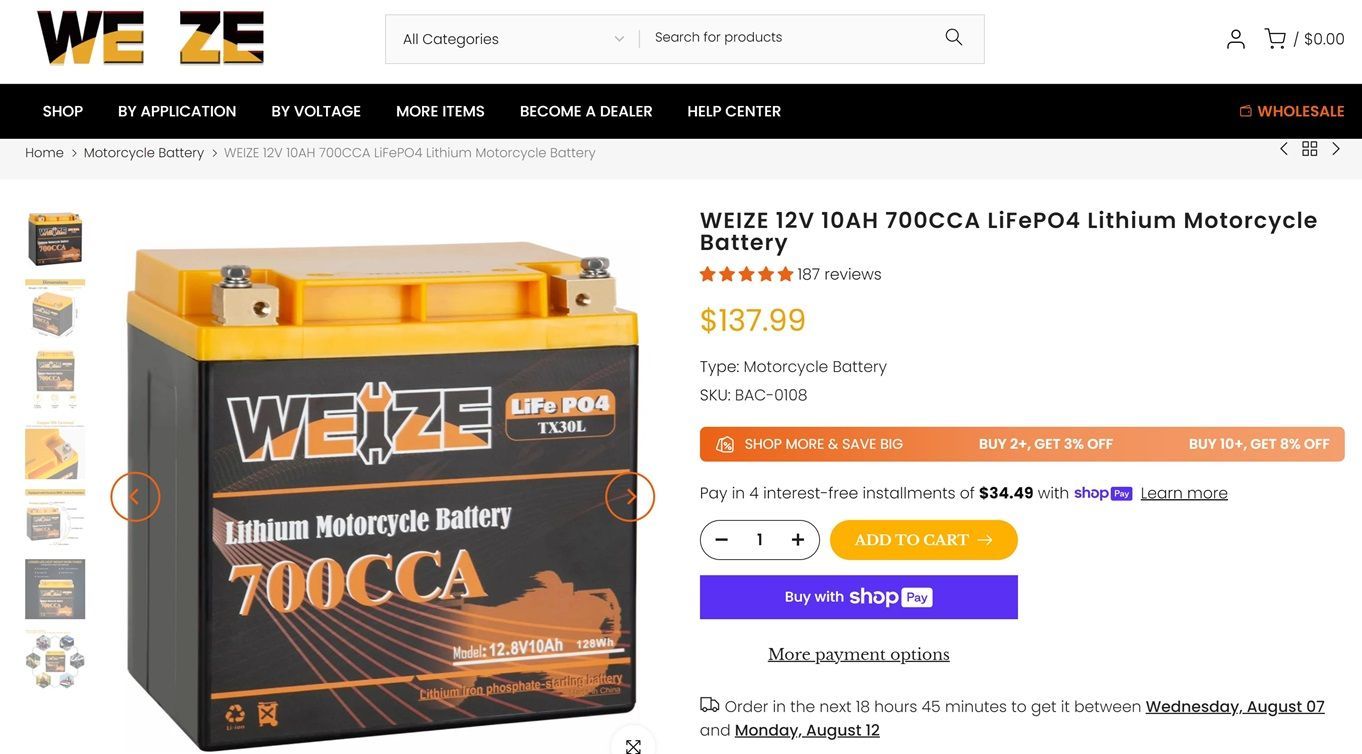Go to next product arrow in breadcrumb bar
This screenshot has width=1362, height=754.
pyautogui.click(x=1336, y=149)
